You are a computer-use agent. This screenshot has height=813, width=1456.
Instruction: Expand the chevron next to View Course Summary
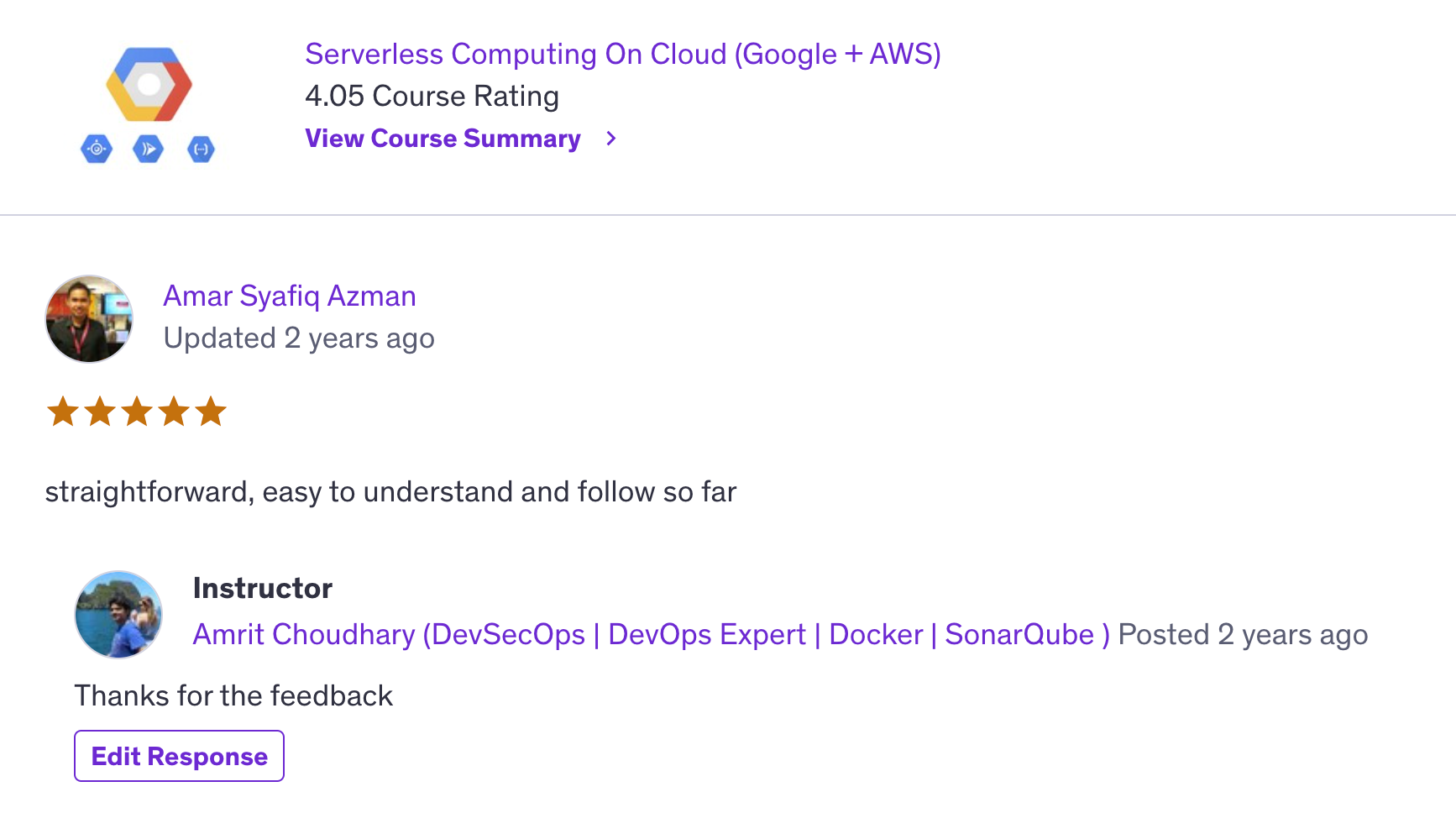point(611,139)
